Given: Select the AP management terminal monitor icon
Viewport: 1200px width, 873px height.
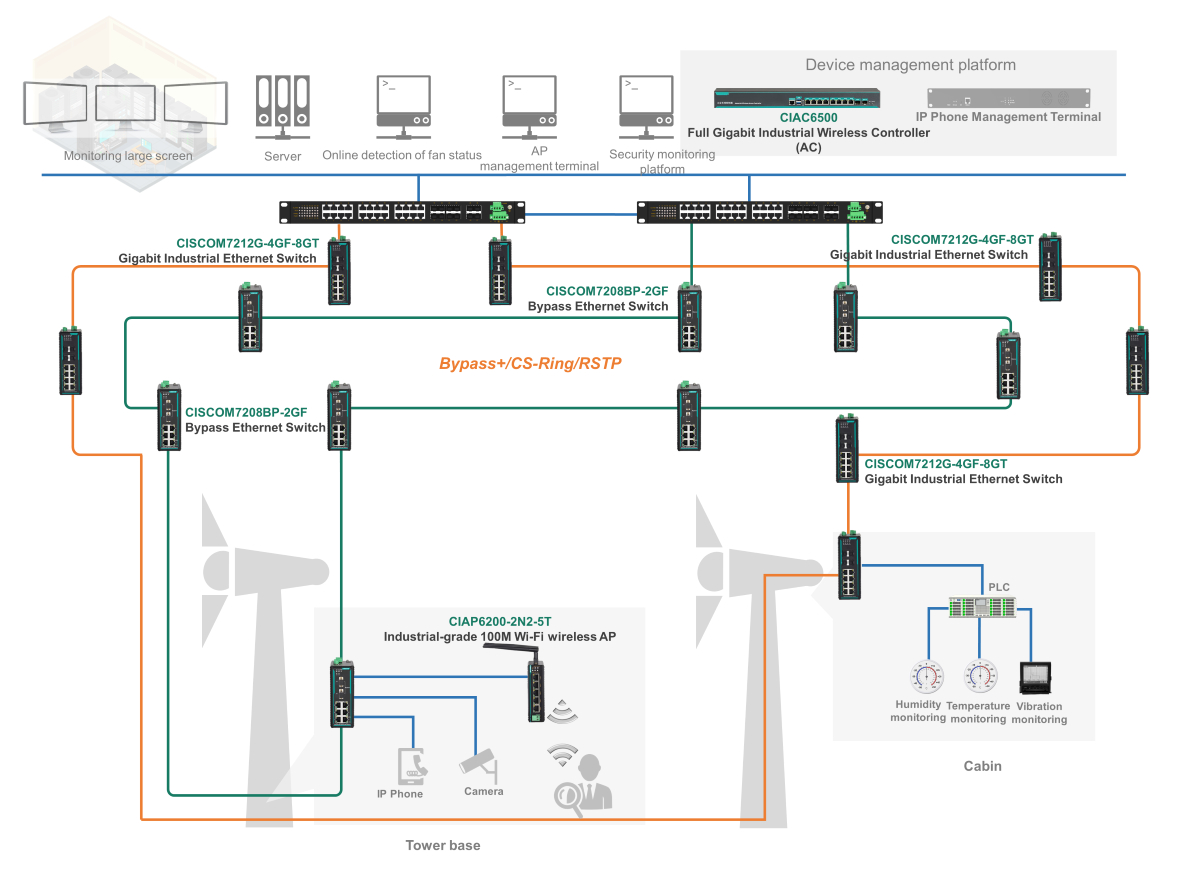Looking at the screenshot, I should click(530, 105).
